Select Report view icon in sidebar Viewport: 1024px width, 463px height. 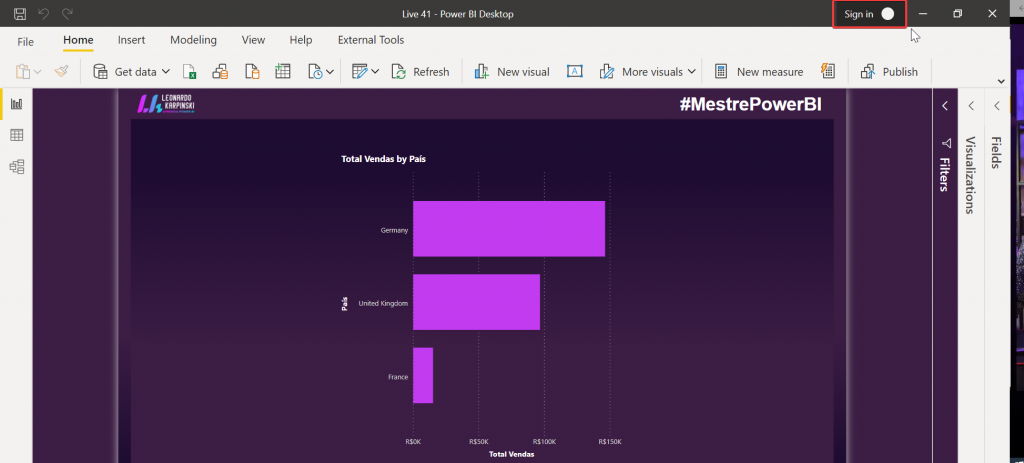16,104
